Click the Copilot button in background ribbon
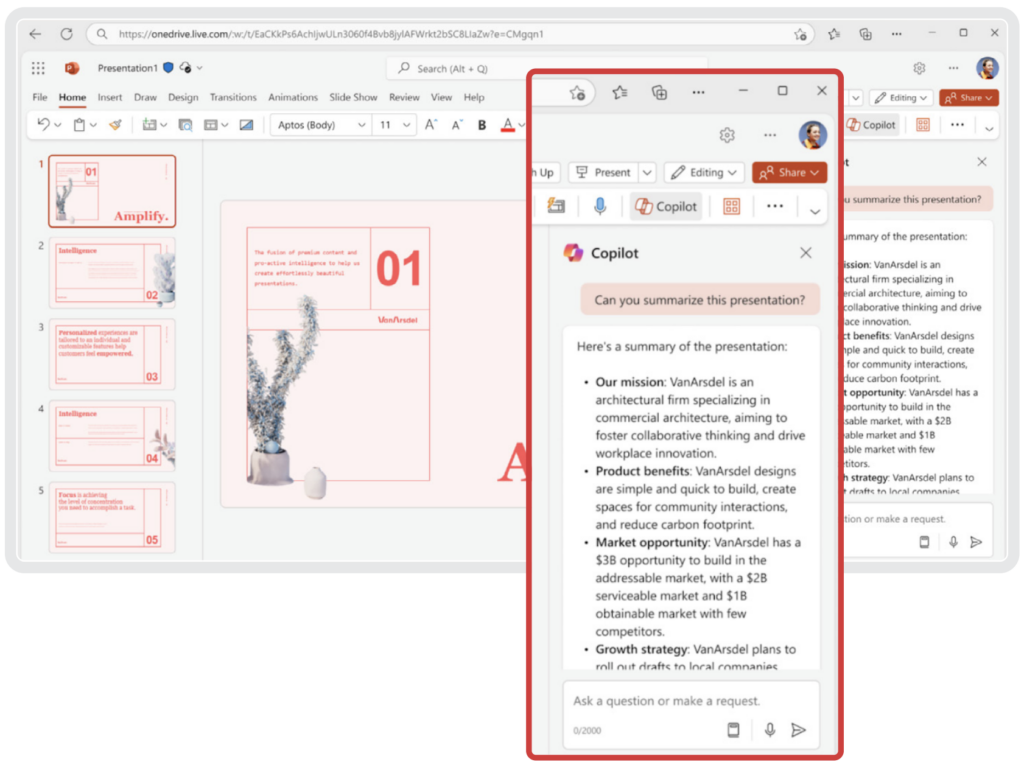 pyautogui.click(x=872, y=125)
